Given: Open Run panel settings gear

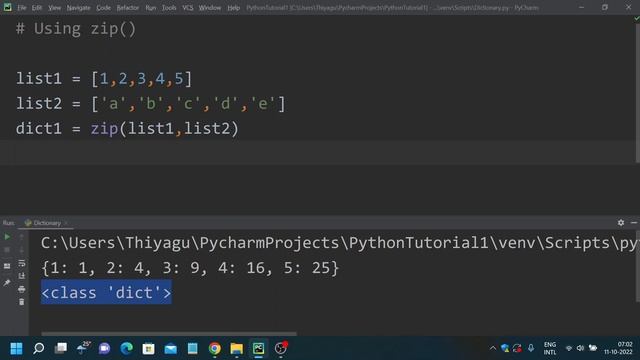Looking at the screenshot, I should pyautogui.click(x=621, y=222).
